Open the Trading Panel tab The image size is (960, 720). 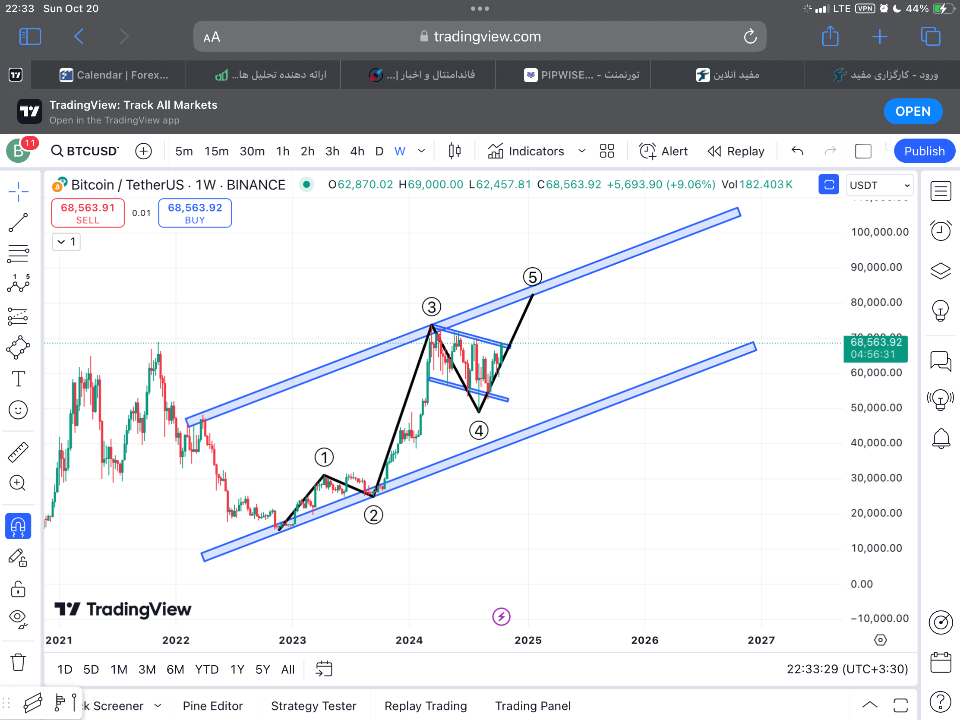click(533, 706)
